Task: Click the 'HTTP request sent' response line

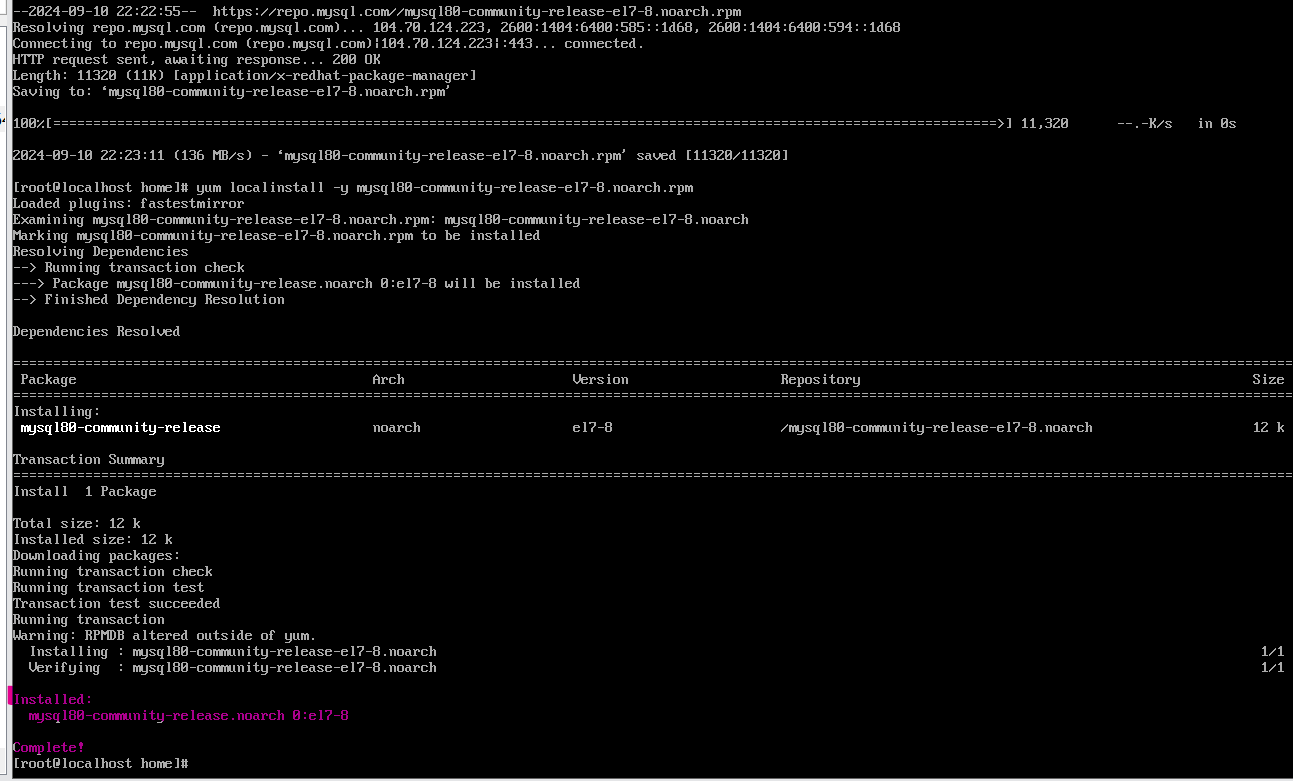Action: [196, 59]
